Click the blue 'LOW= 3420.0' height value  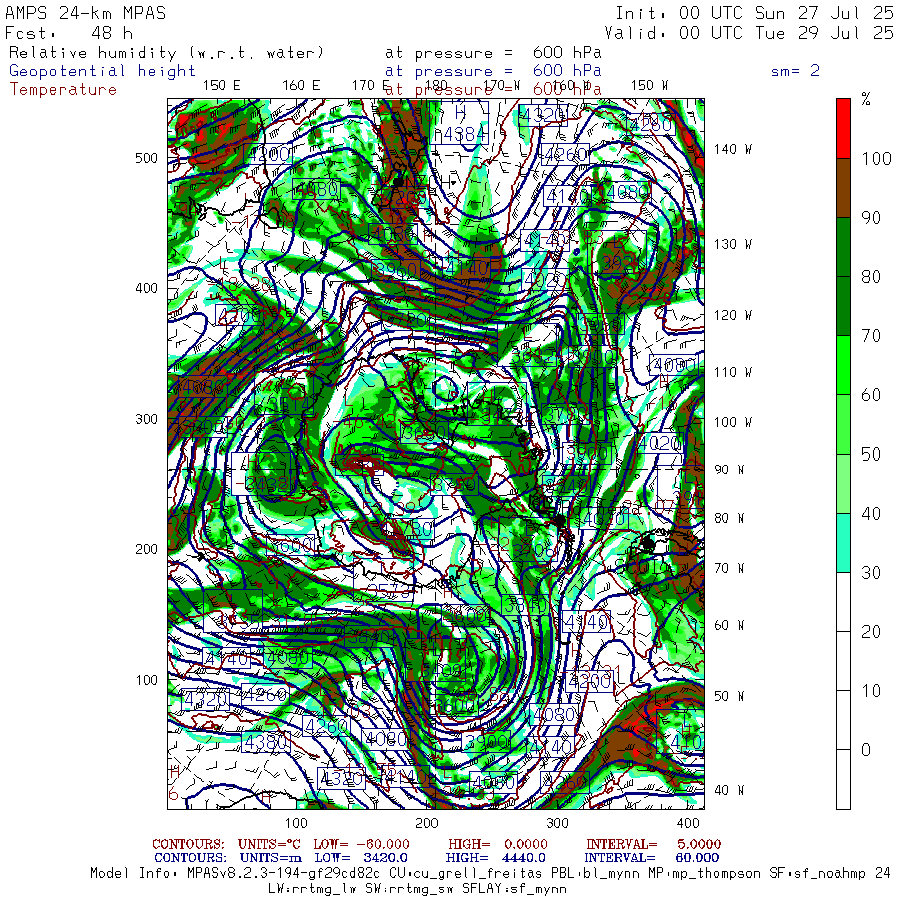361,858
